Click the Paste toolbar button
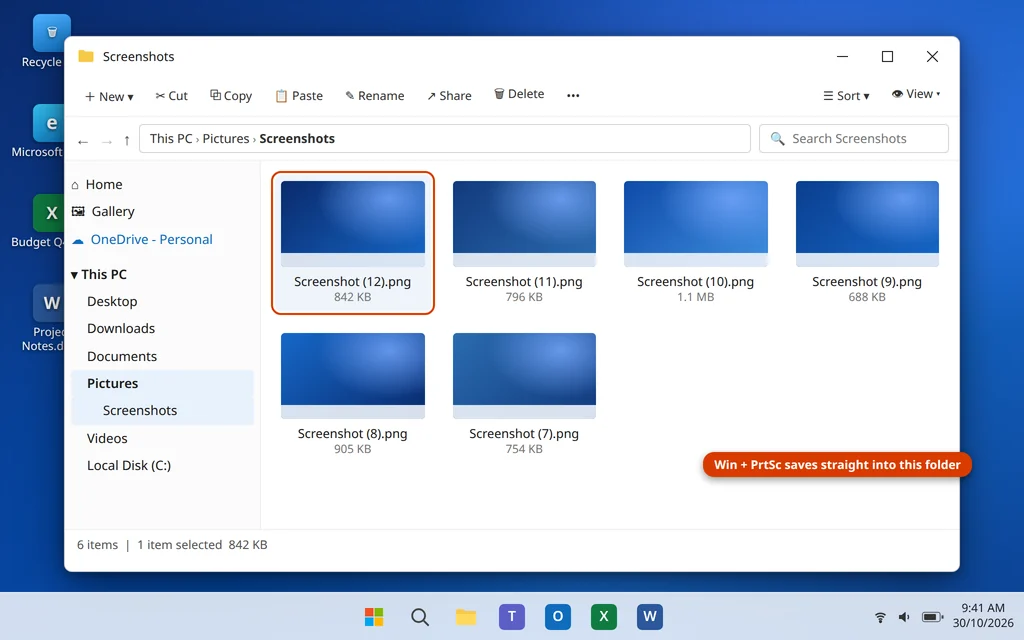The image size is (1024, 640). (x=298, y=95)
